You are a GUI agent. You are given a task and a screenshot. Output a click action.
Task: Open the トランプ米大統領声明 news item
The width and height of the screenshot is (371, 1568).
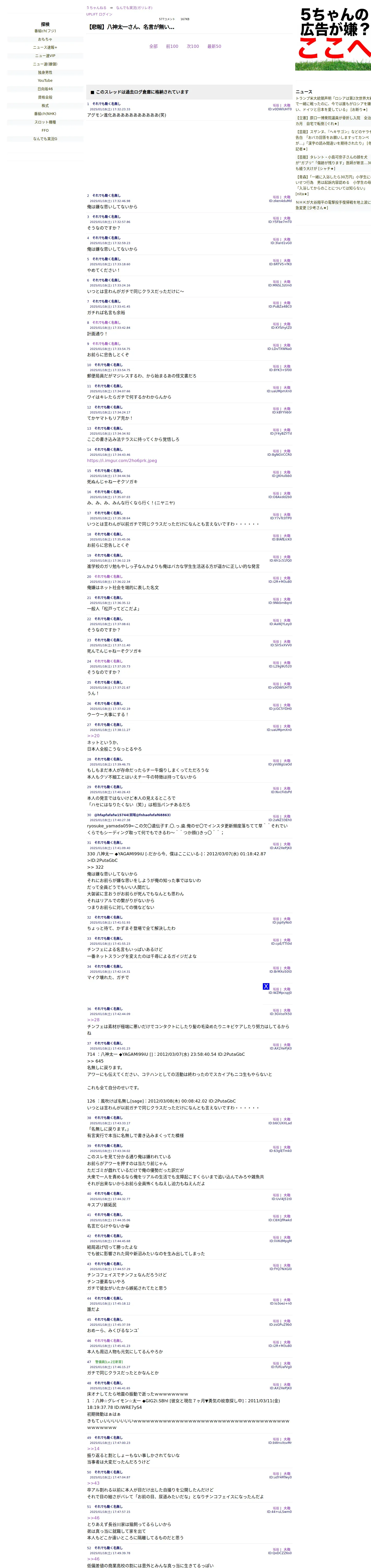click(x=333, y=103)
